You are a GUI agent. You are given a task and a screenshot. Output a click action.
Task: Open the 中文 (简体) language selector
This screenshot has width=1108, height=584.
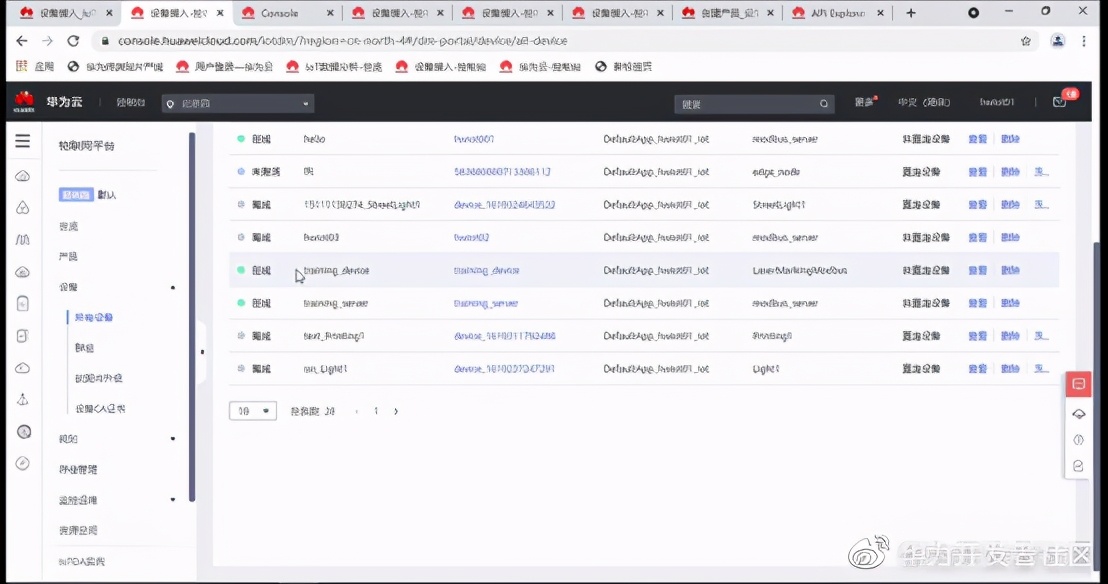click(x=923, y=102)
